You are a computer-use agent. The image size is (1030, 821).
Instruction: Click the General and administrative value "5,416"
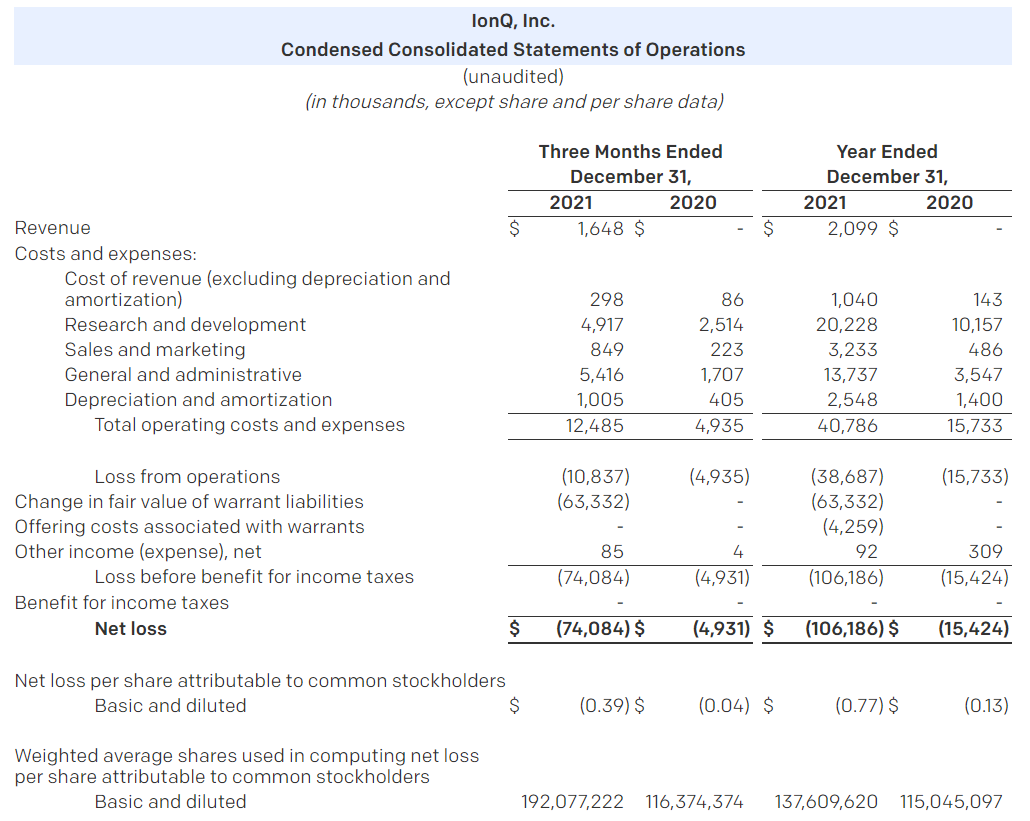(602, 374)
